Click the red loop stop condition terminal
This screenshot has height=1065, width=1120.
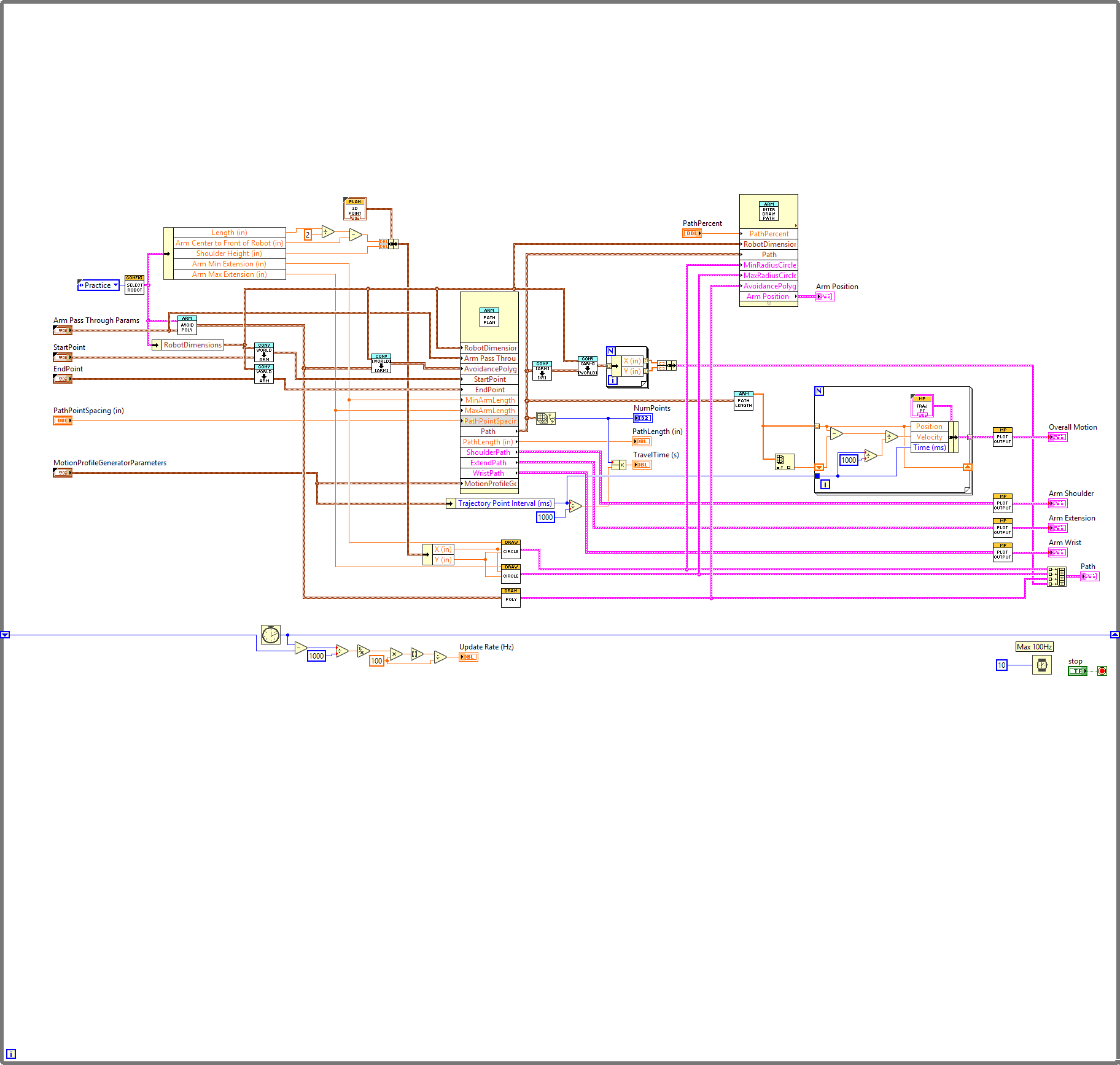pos(1102,671)
